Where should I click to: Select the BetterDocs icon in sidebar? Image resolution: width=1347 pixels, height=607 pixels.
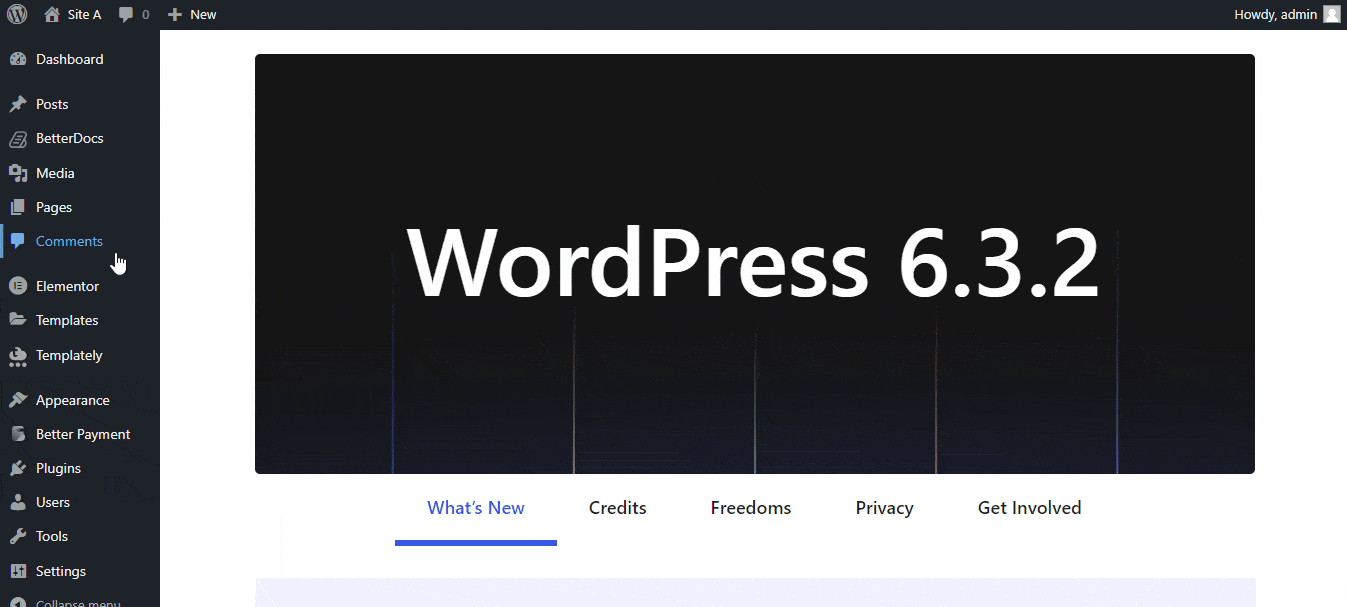[17, 138]
